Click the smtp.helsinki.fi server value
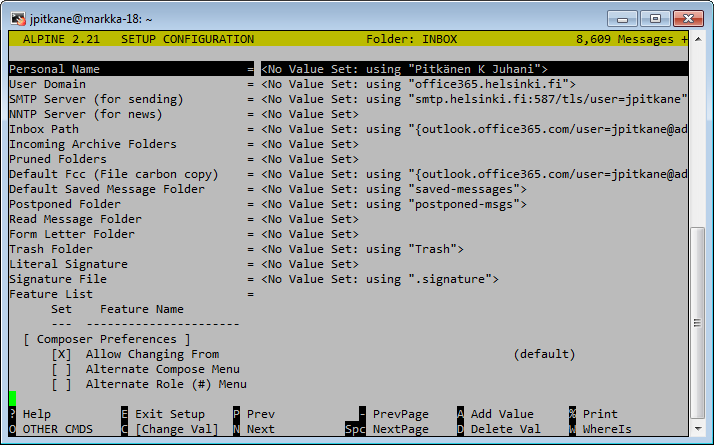714x445 pixels. click(x=548, y=99)
